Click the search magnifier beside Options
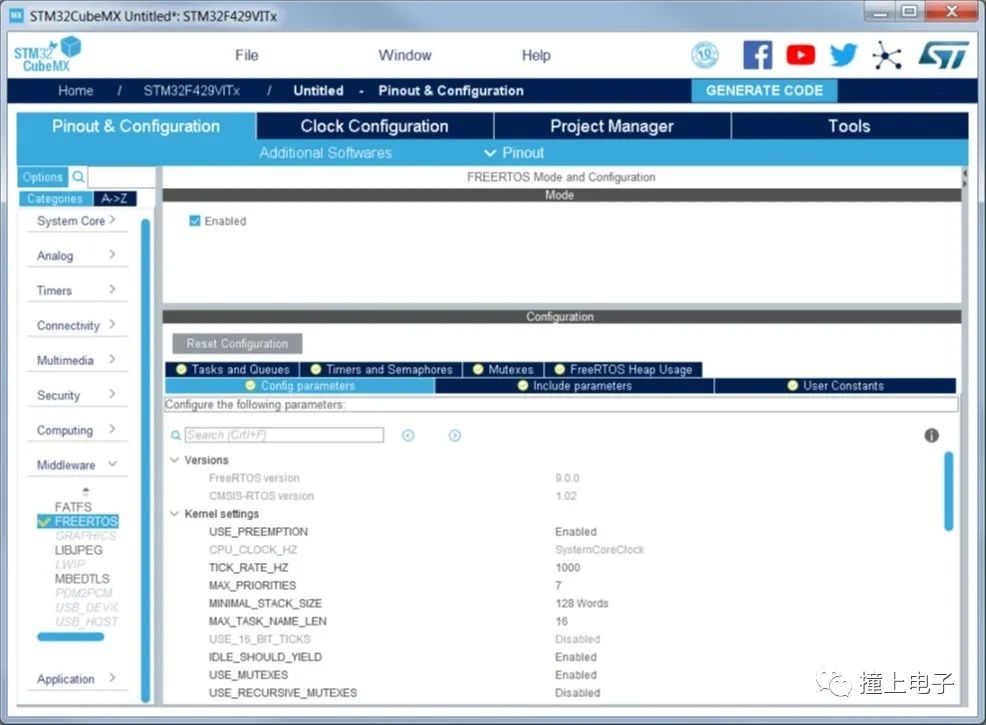 (78, 177)
